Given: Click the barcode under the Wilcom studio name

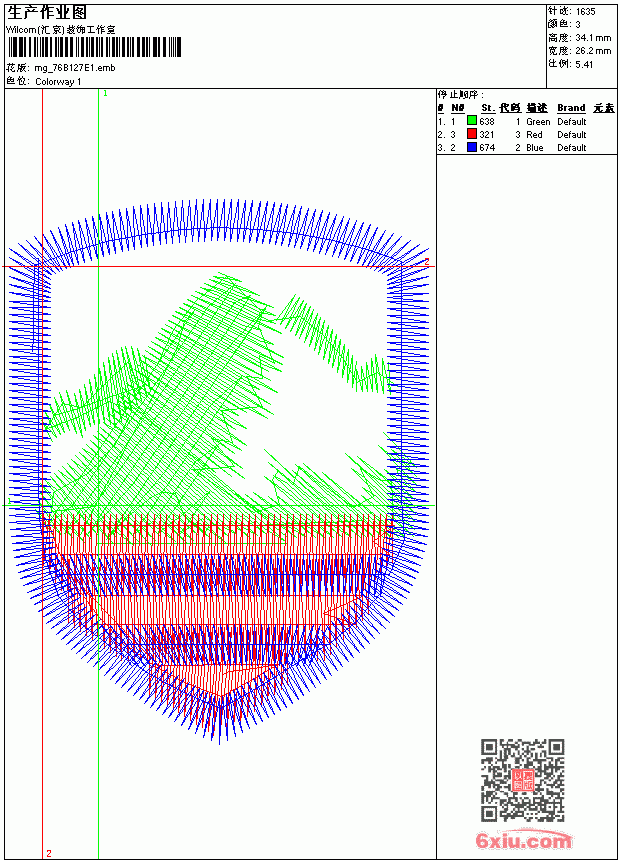Looking at the screenshot, I should tap(94, 47).
